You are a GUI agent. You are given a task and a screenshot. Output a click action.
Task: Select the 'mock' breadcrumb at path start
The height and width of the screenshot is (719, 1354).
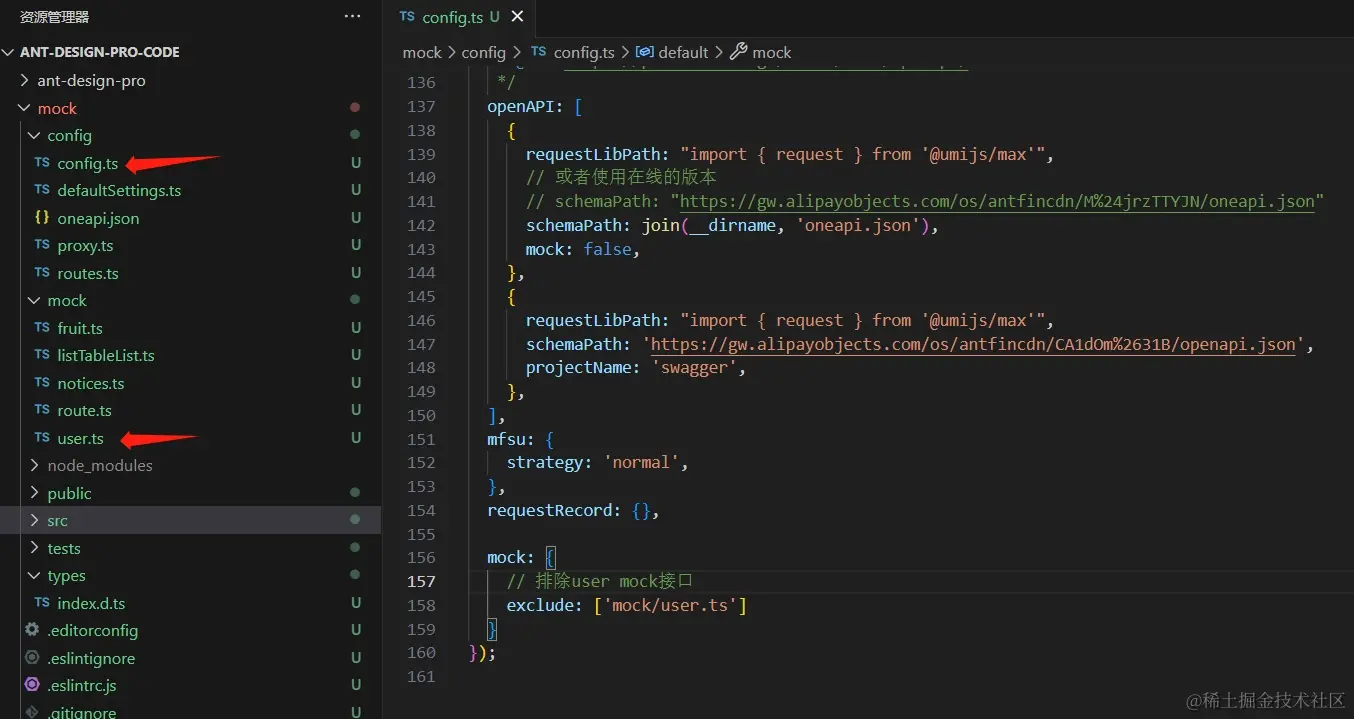click(422, 52)
